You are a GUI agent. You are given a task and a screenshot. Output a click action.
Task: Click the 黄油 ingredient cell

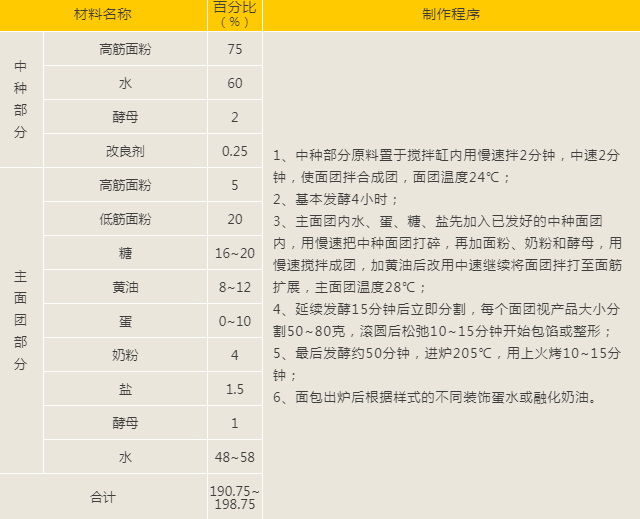coord(125,287)
